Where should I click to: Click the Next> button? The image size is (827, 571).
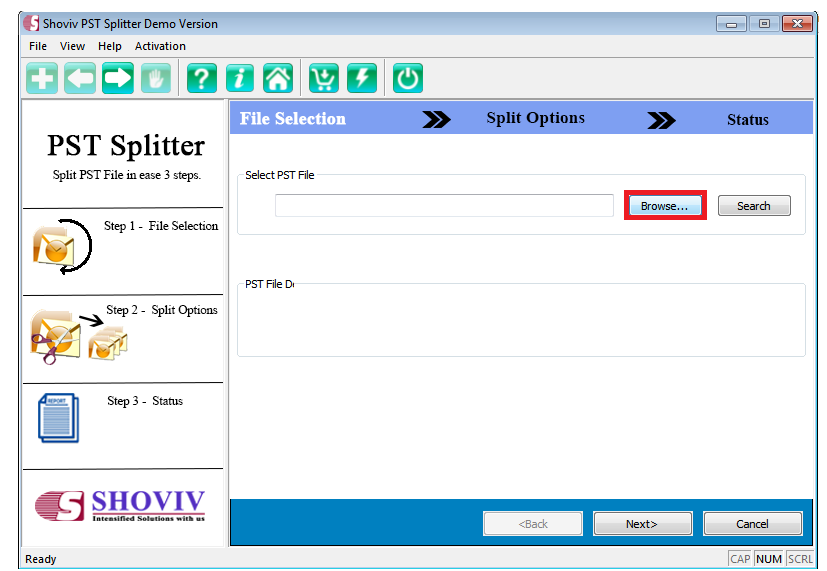point(642,524)
